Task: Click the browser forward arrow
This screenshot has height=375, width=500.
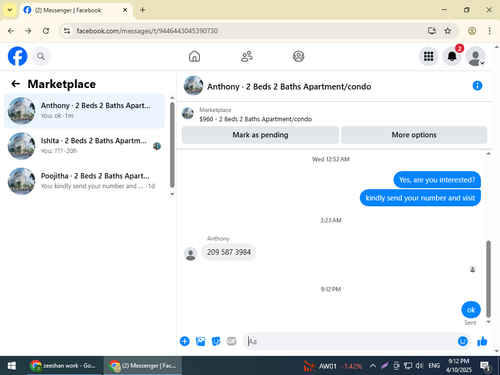Action: point(28,31)
